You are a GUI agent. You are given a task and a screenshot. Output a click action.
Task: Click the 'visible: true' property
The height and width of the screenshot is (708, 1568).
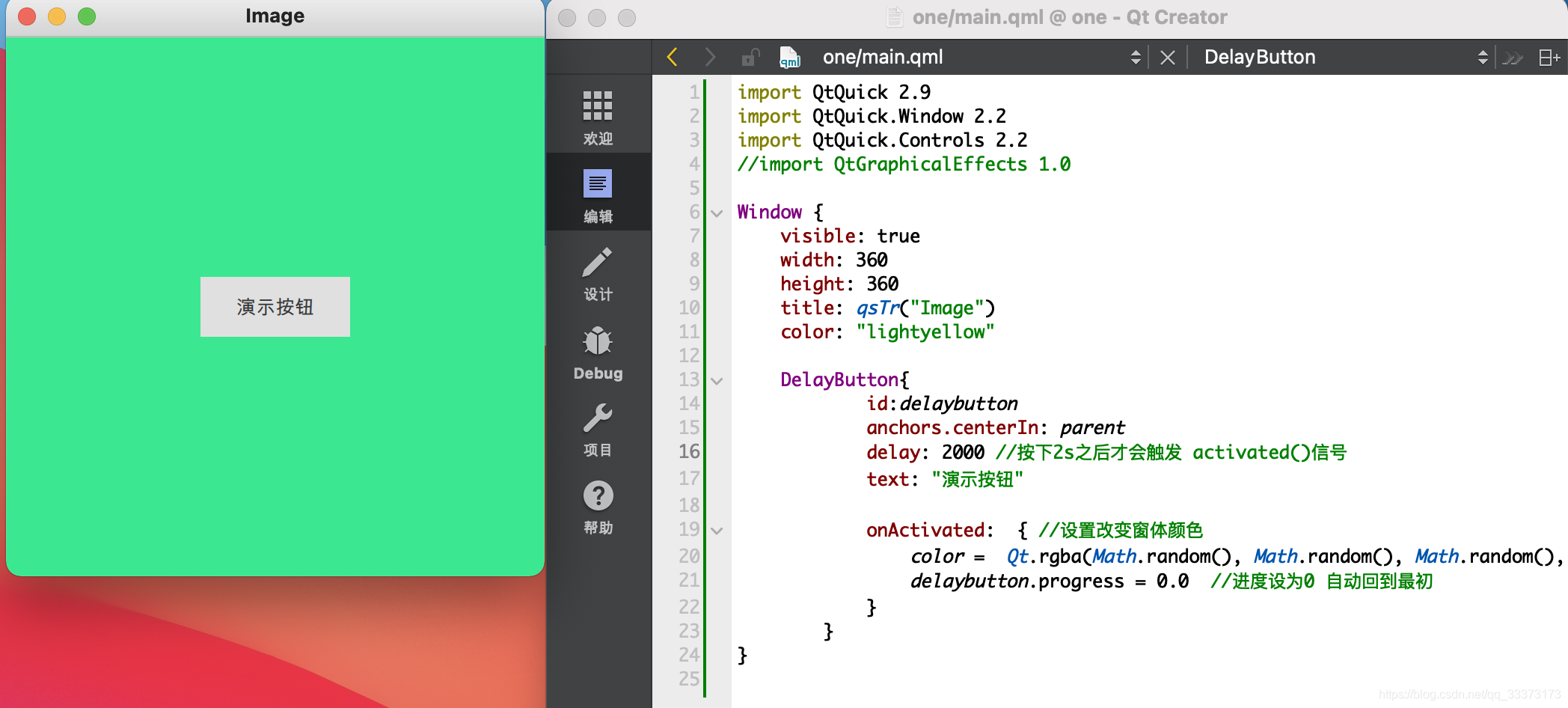point(850,236)
